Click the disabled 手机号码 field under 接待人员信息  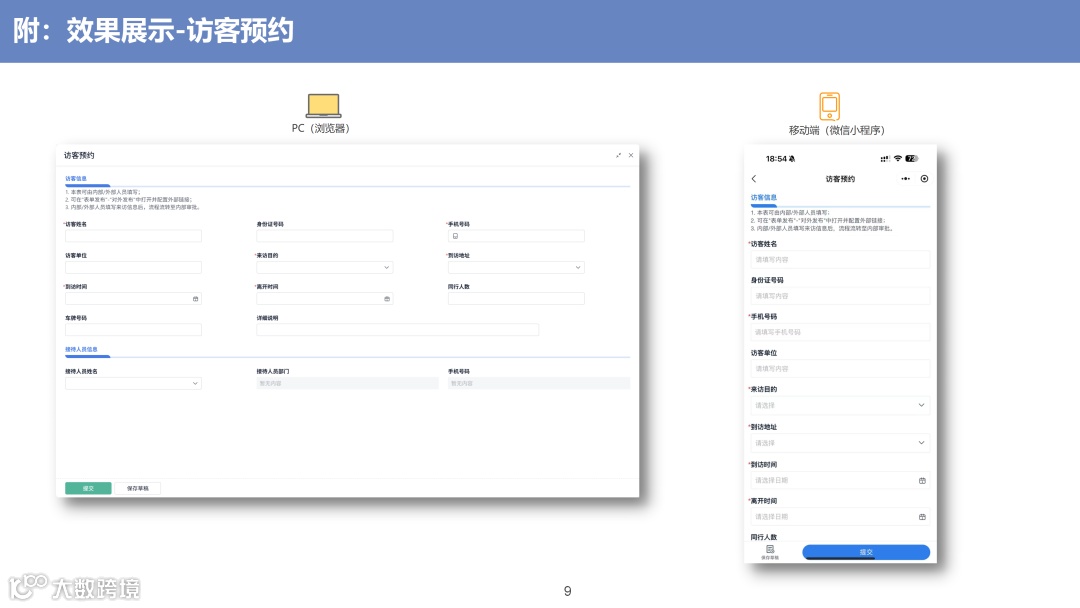[x=539, y=384]
